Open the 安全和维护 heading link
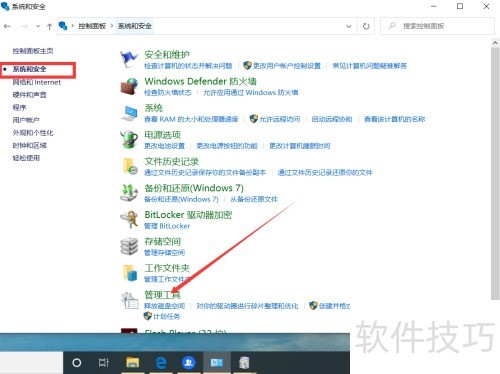The image size is (500, 374). (x=167, y=54)
